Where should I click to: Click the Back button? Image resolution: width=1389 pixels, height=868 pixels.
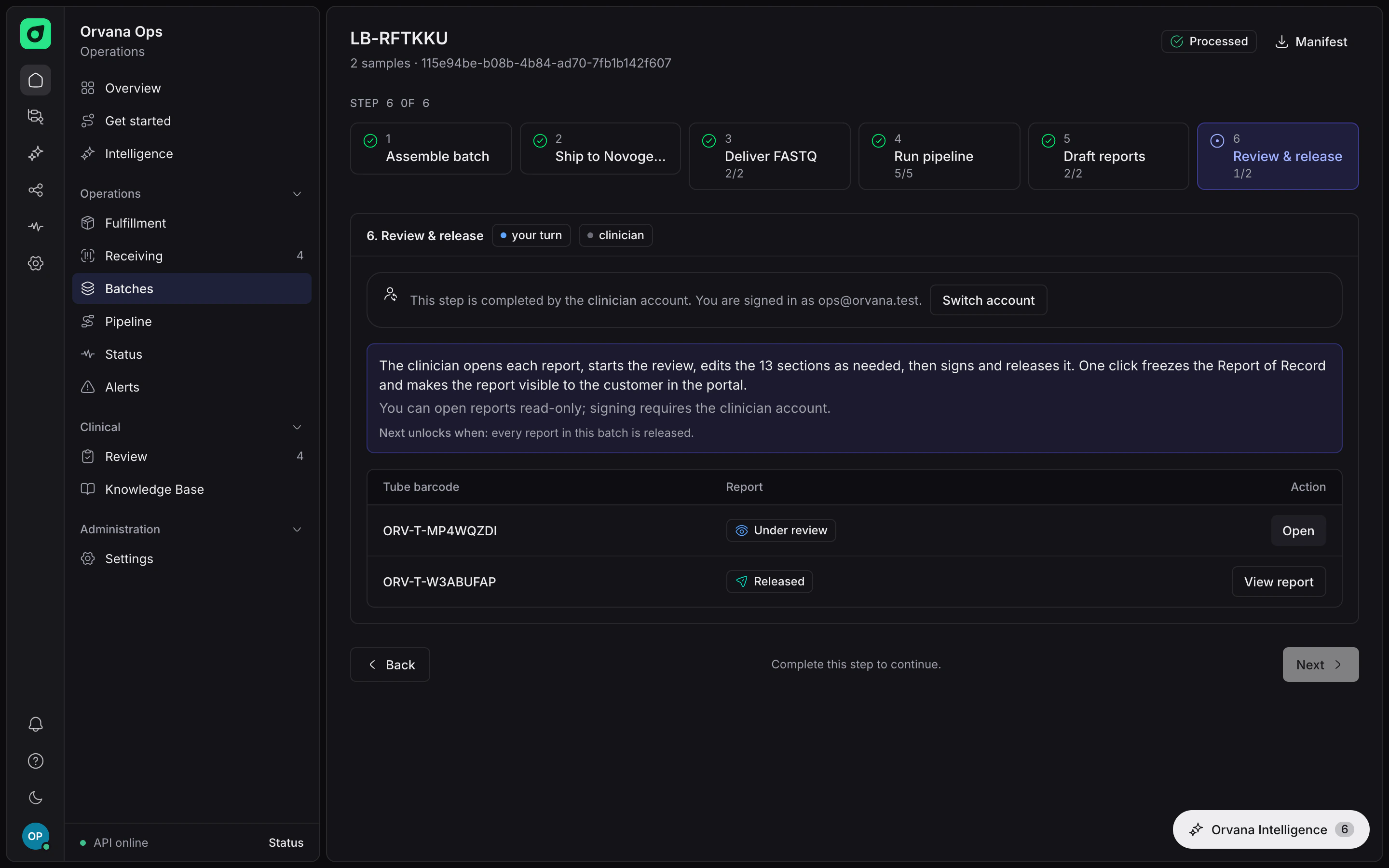coord(390,664)
